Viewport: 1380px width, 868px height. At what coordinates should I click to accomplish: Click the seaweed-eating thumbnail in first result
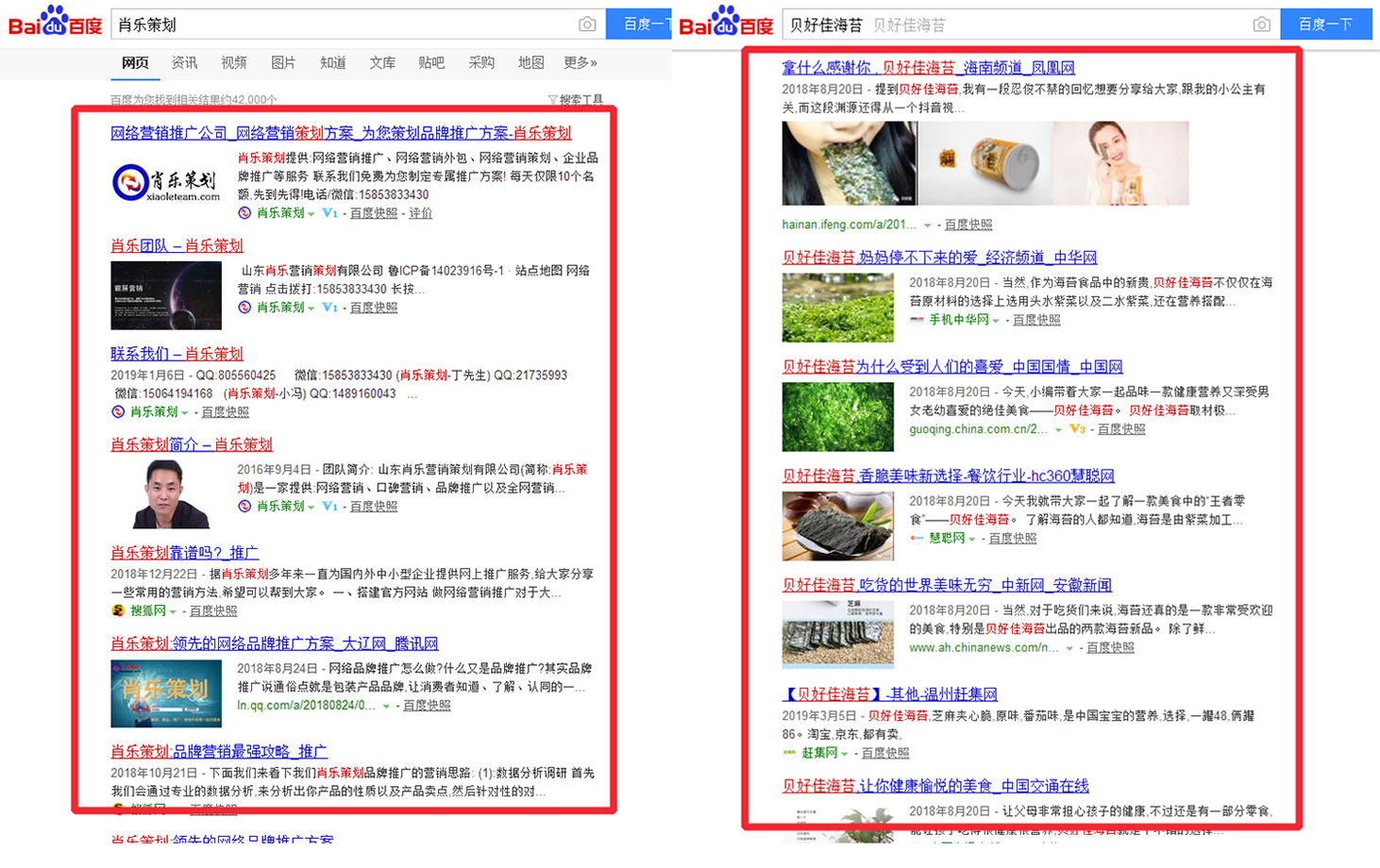(849, 163)
